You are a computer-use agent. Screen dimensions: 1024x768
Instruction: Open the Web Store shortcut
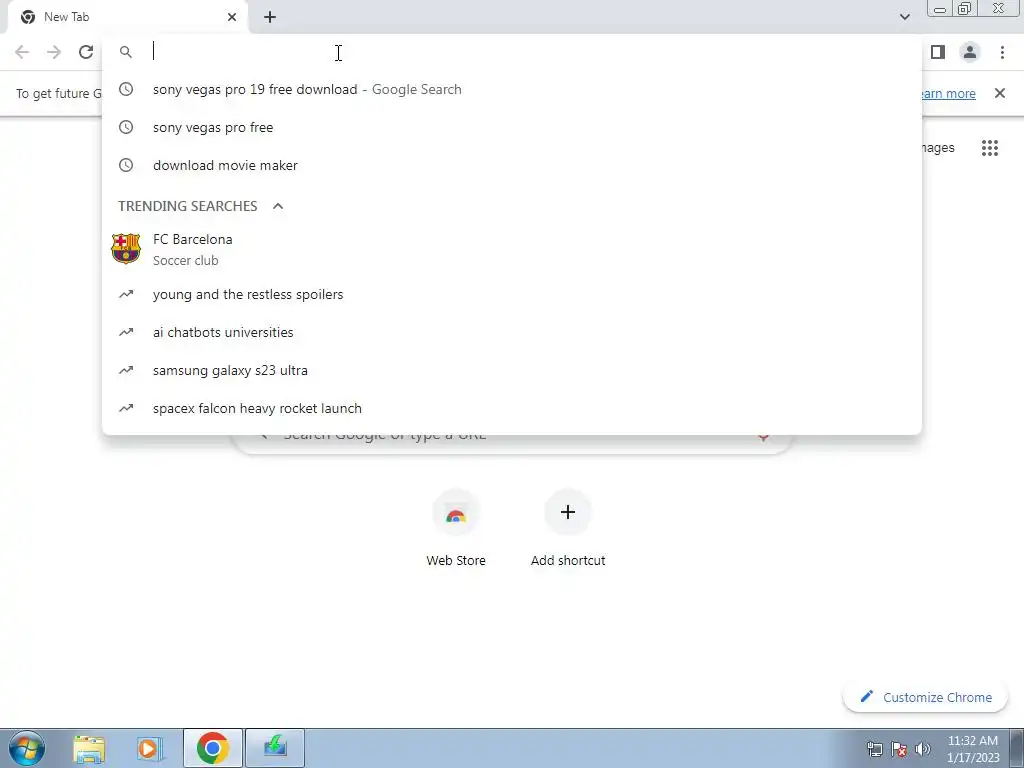[x=456, y=530]
